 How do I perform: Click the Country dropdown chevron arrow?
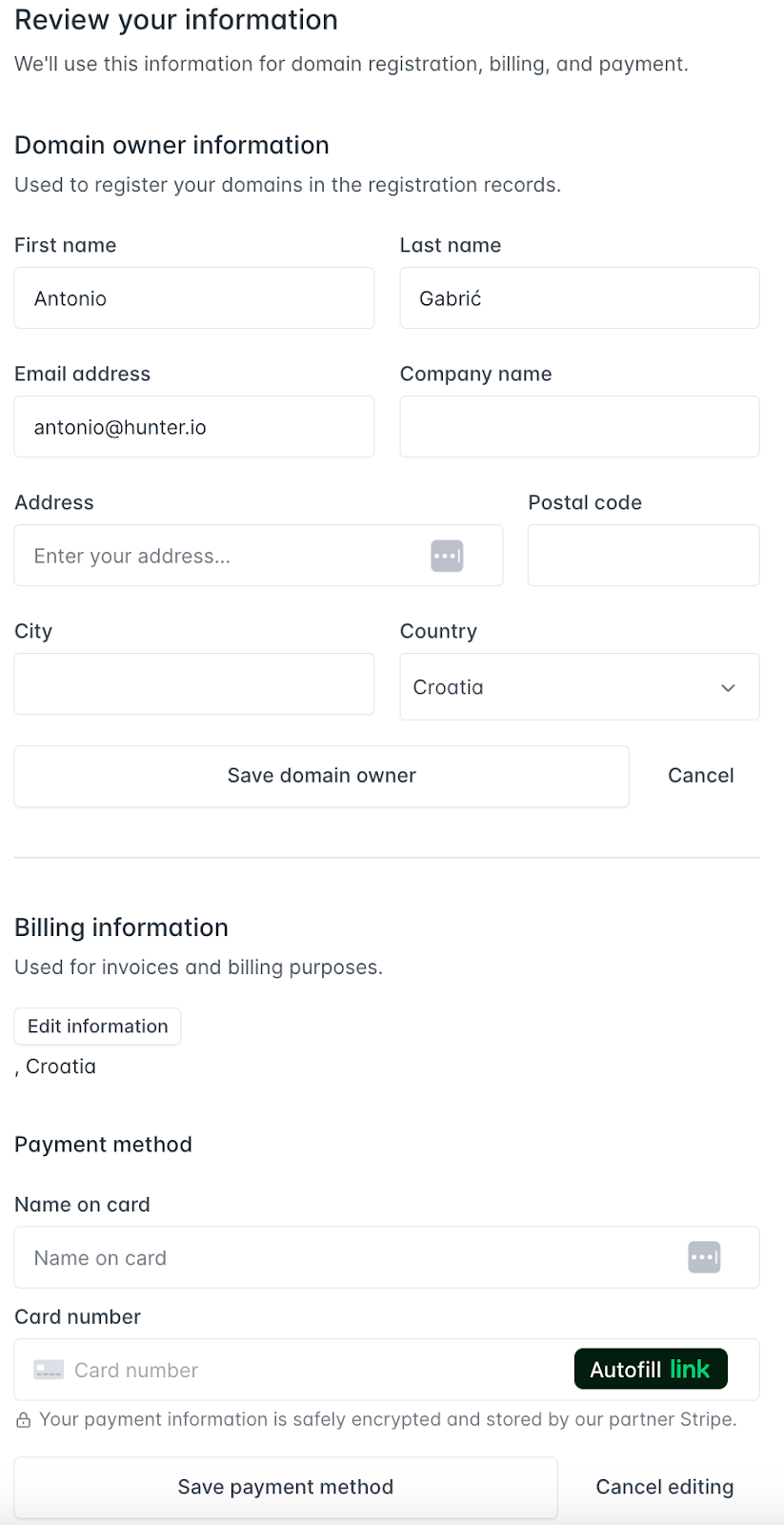[x=728, y=687]
